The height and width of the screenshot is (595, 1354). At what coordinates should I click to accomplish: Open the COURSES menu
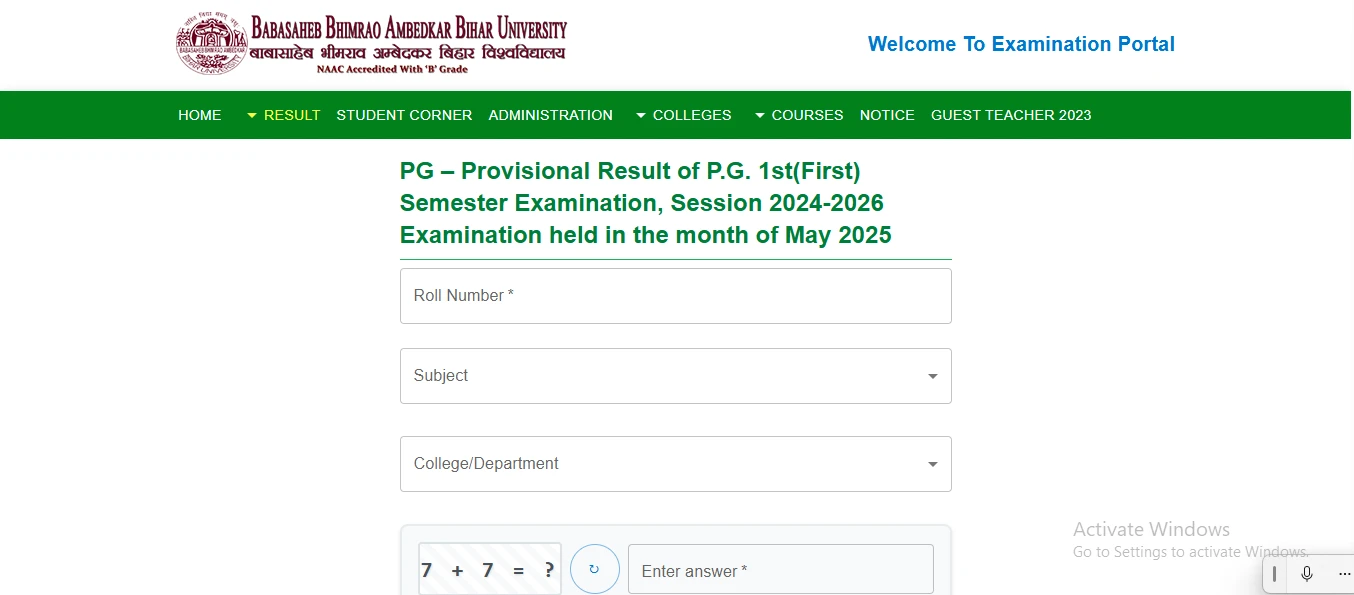pyautogui.click(x=807, y=115)
